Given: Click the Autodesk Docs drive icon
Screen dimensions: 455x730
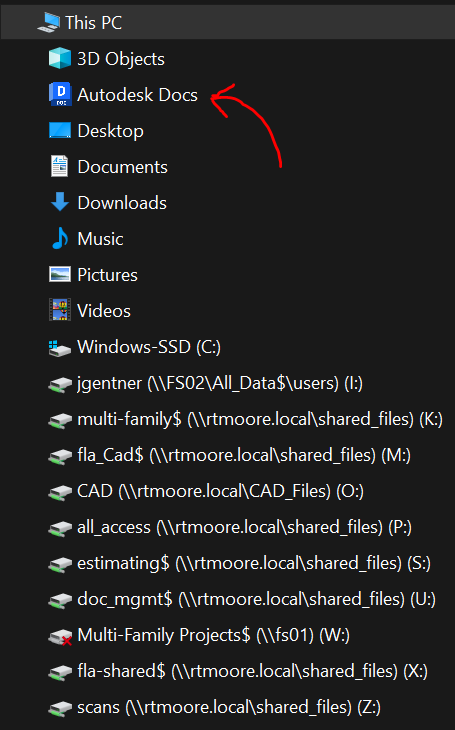Looking at the screenshot, I should (x=60, y=95).
